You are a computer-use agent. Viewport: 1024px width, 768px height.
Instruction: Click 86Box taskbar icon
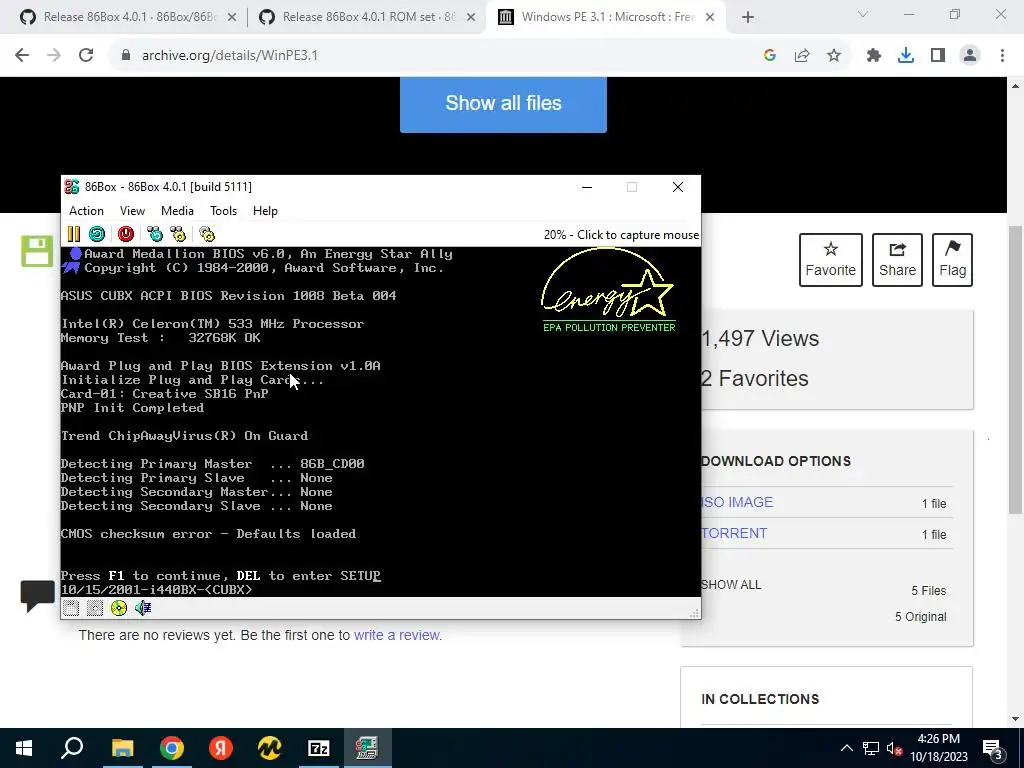[367, 748]
